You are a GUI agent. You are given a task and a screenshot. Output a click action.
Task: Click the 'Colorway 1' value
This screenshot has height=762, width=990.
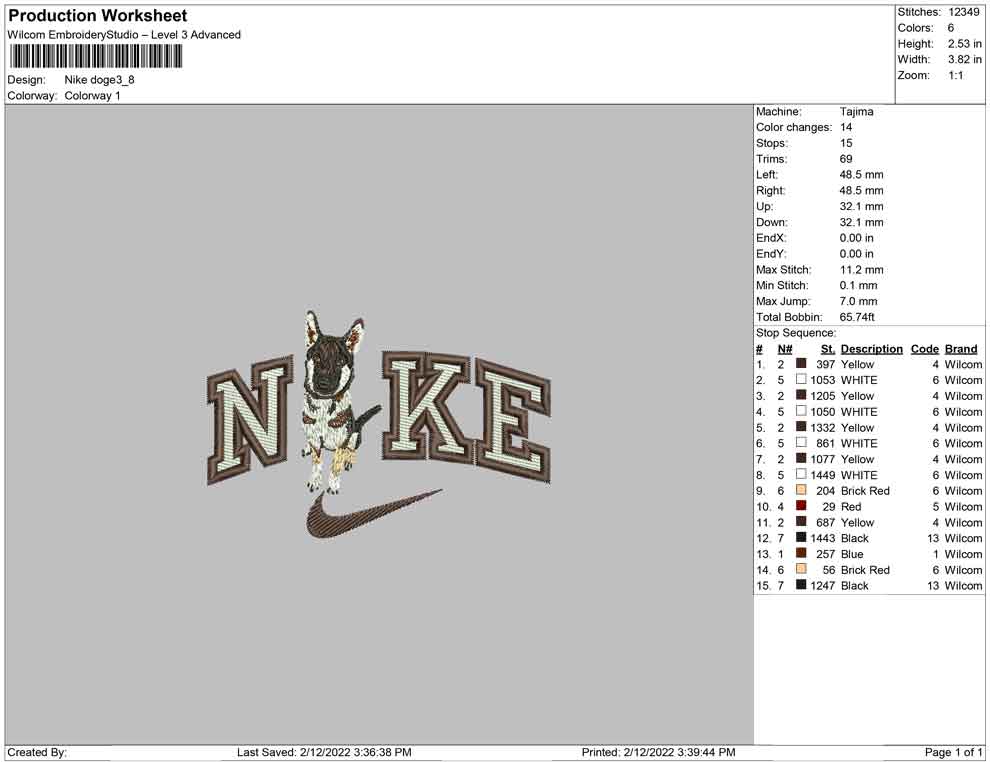click(x=92, y=96)
